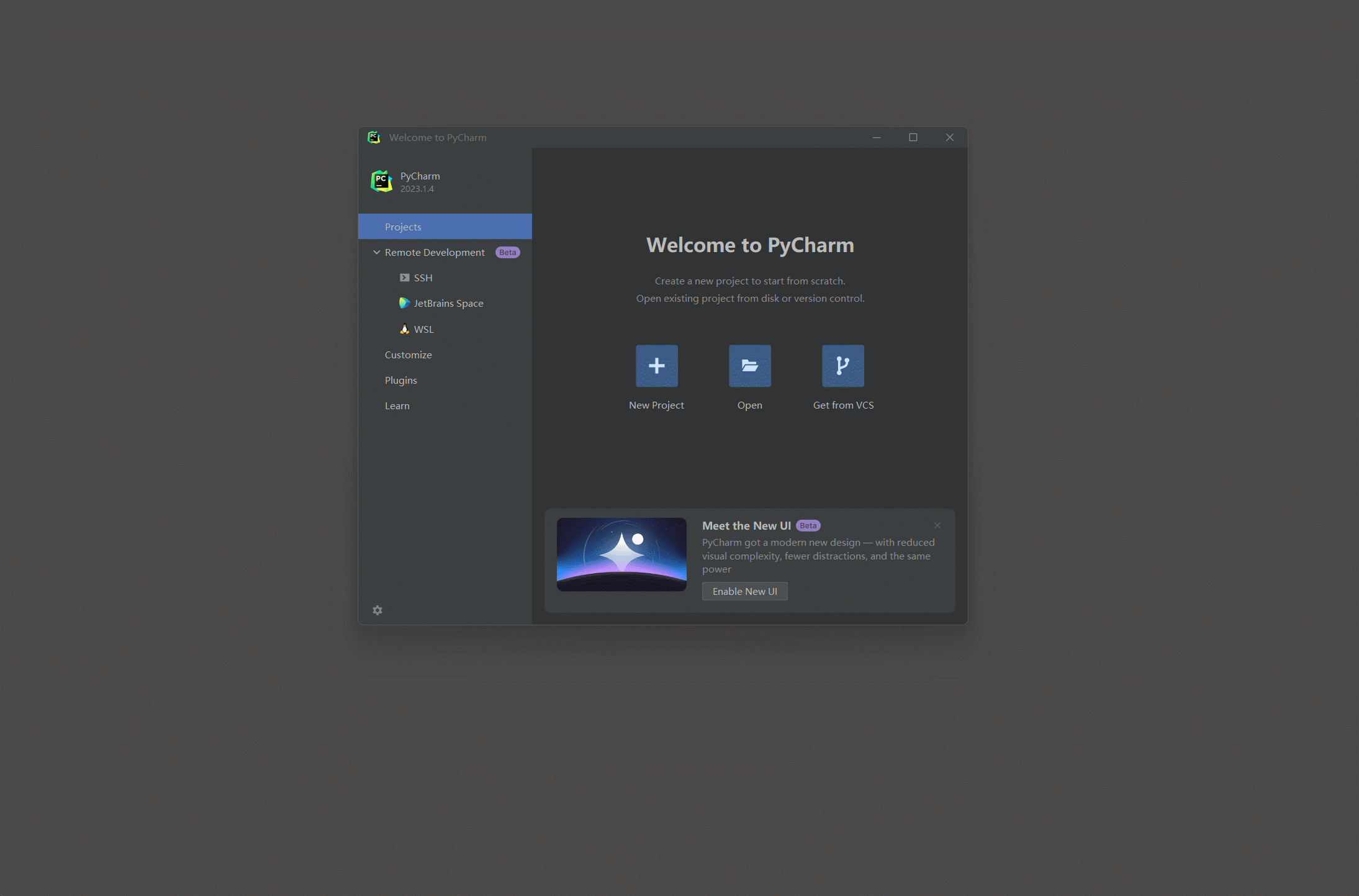Image resolution: width=1359 pixels, height=896 pixels.
Task: Click the JetBrains Space tree item
Action: [x=449, y=303]
